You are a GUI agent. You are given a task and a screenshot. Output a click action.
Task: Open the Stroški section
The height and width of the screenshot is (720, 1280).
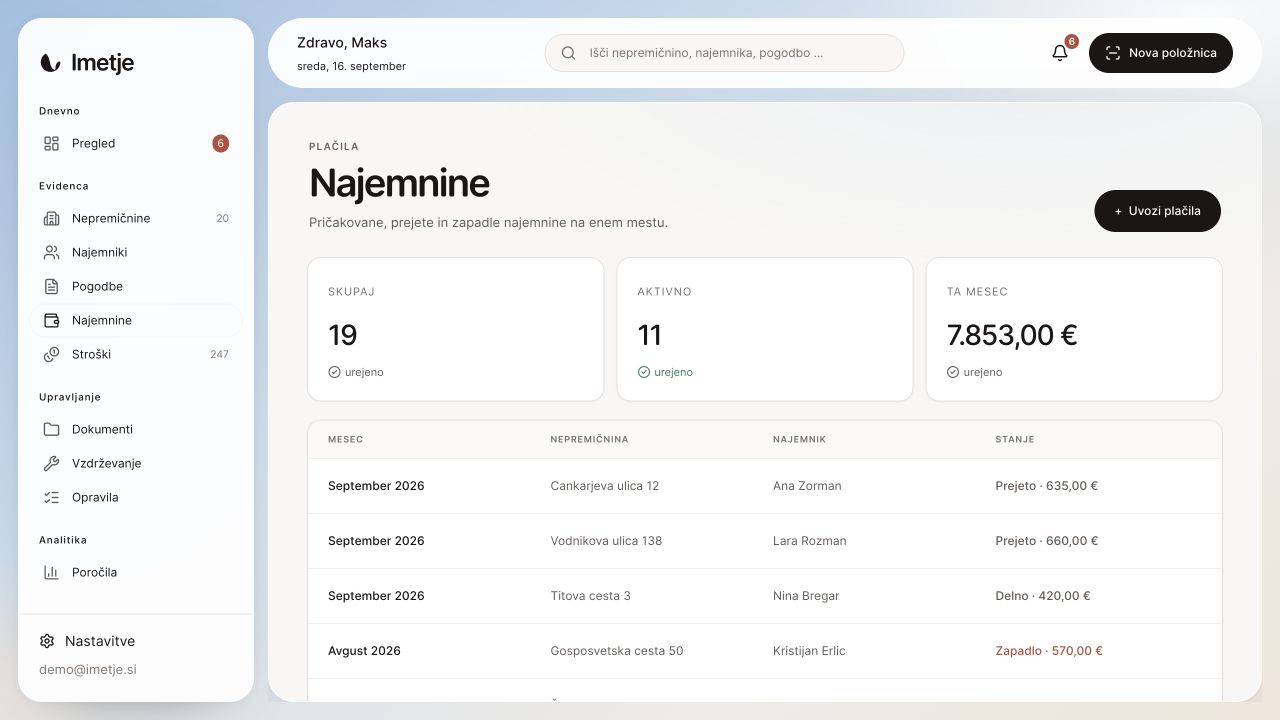(x=136, y=354)
